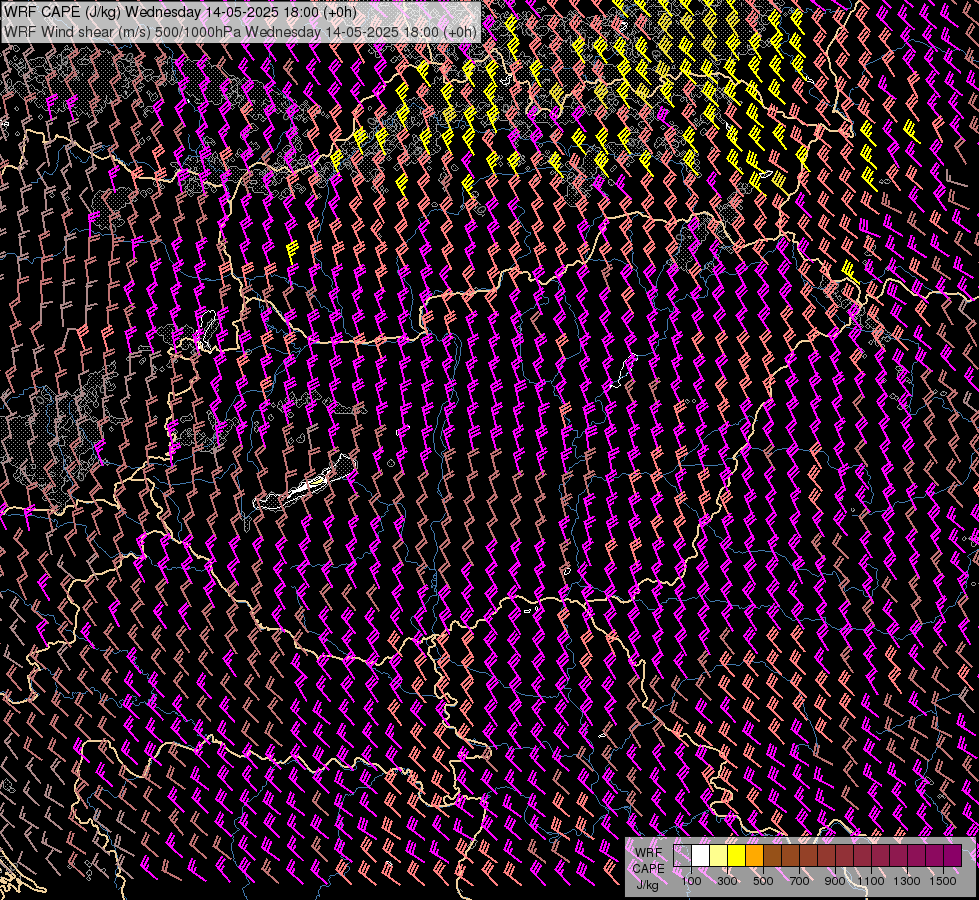Click the 1300 legend value

point(907,881)
